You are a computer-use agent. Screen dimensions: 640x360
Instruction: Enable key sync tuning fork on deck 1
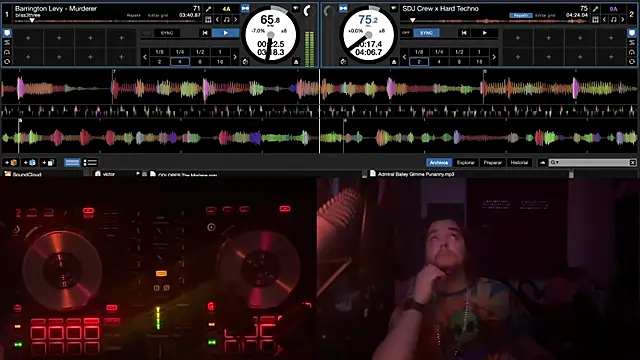click(x=209, y=9)
